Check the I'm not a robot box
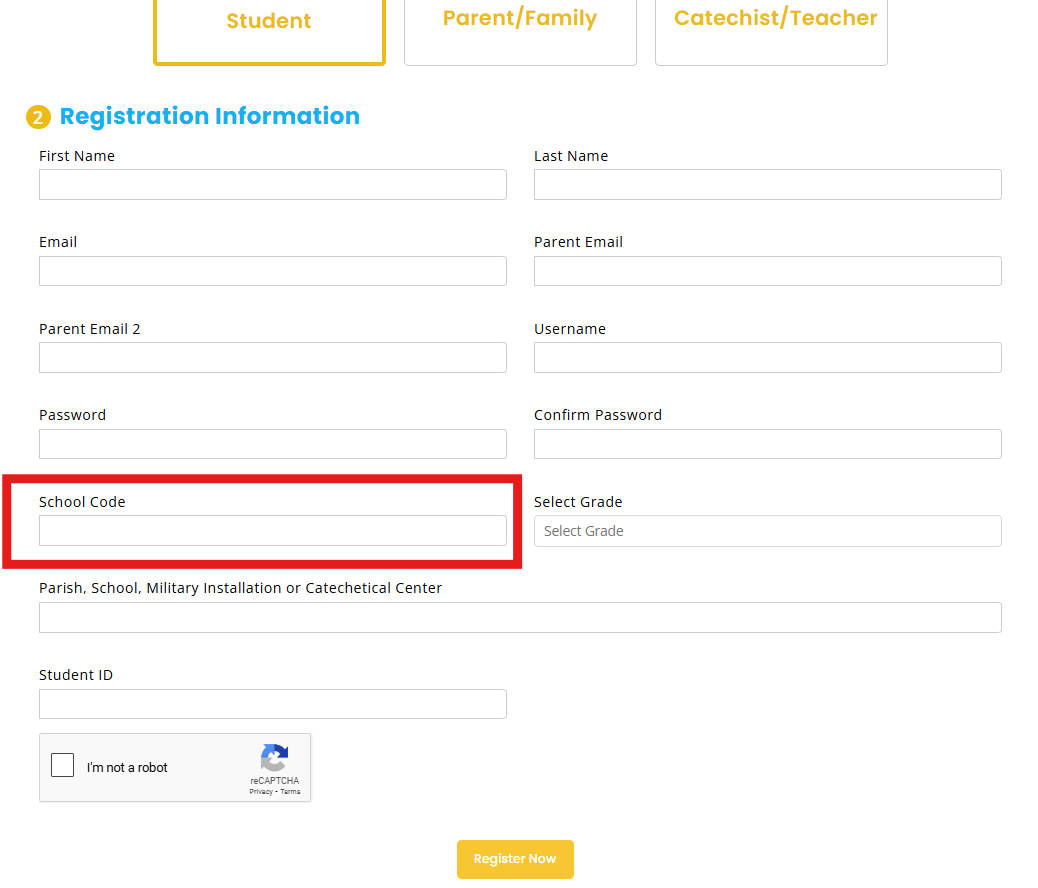 pyautogui.click(x=63, y=766)
